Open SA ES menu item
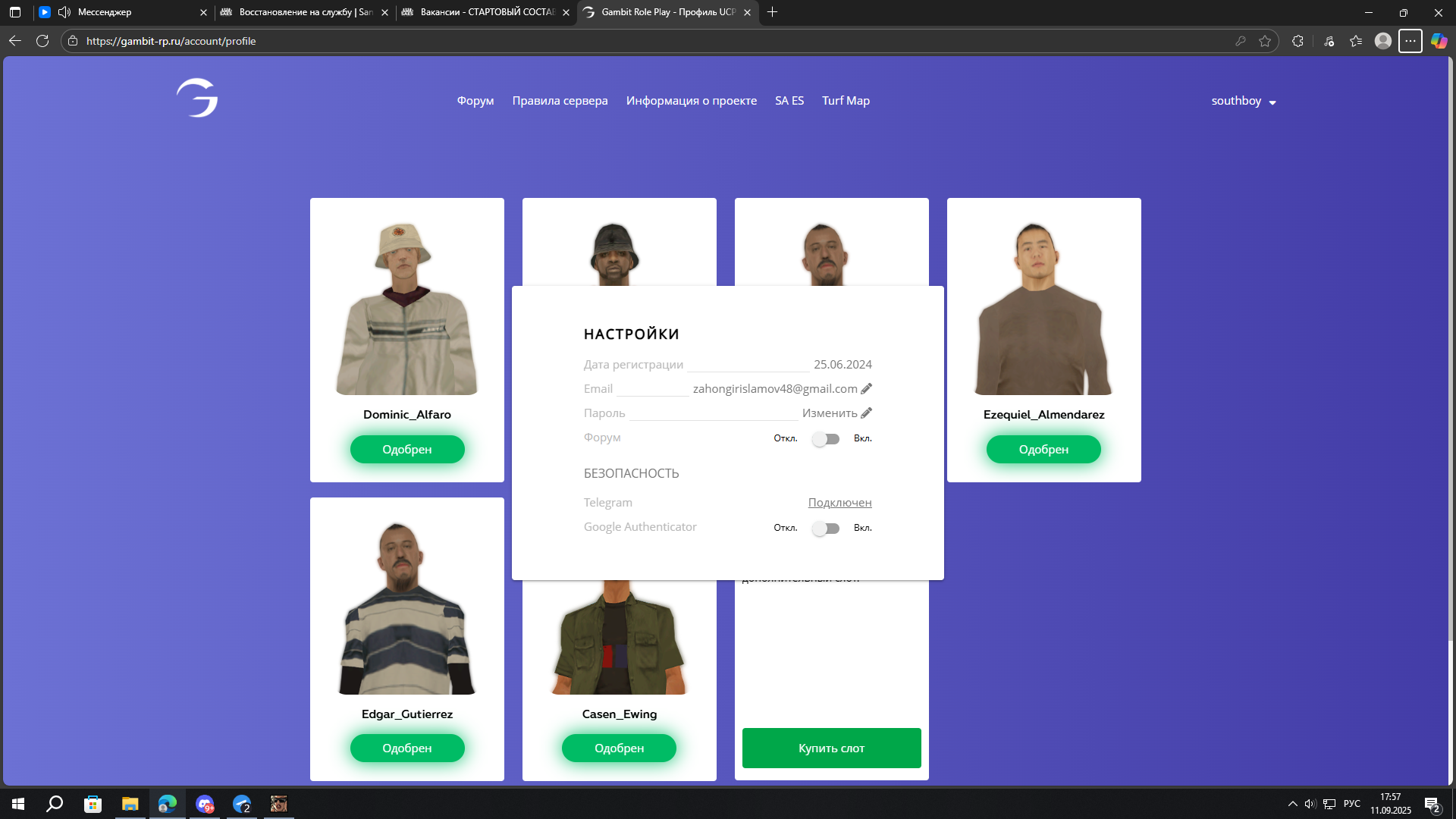1456x819 pixels. point(789,101)
